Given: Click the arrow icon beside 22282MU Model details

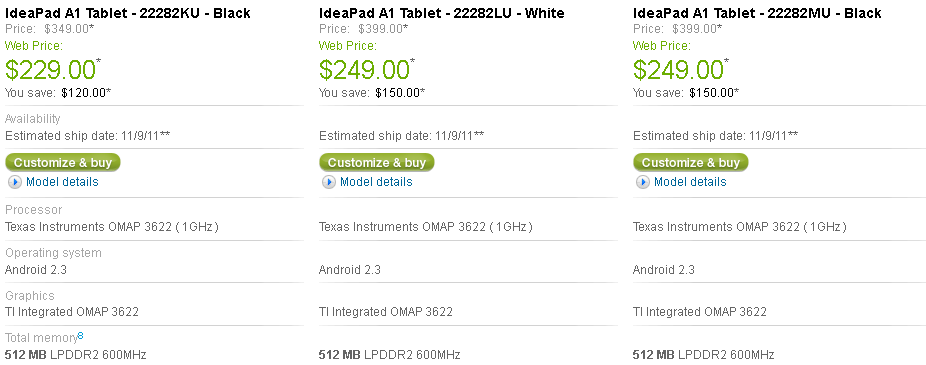Looking at the screenshot, I should (x=643, y=182).
